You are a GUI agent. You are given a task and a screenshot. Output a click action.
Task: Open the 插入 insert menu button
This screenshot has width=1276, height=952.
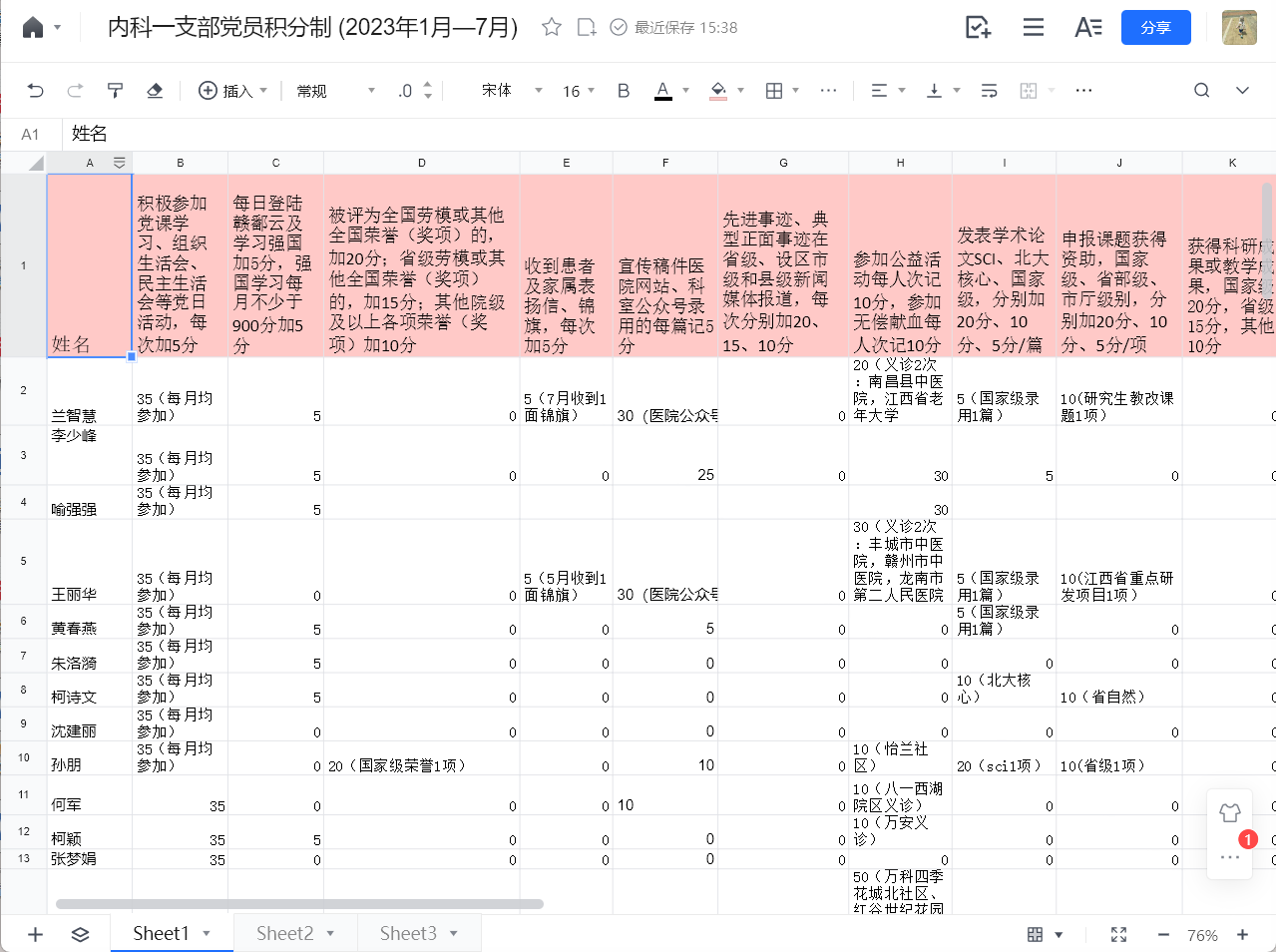tap(233, 91)
